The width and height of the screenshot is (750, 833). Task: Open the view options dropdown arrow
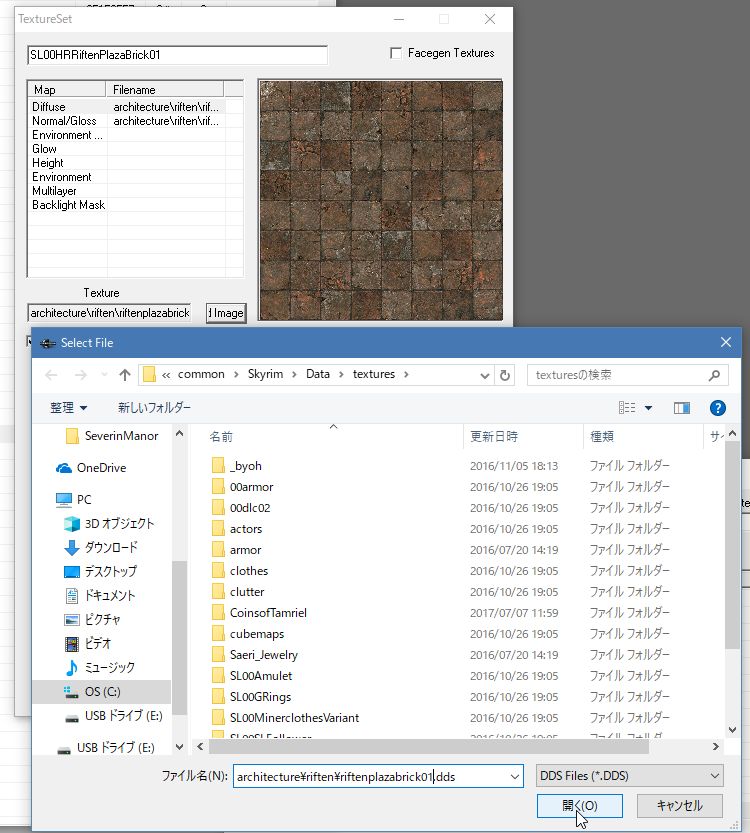click(649, 408)
